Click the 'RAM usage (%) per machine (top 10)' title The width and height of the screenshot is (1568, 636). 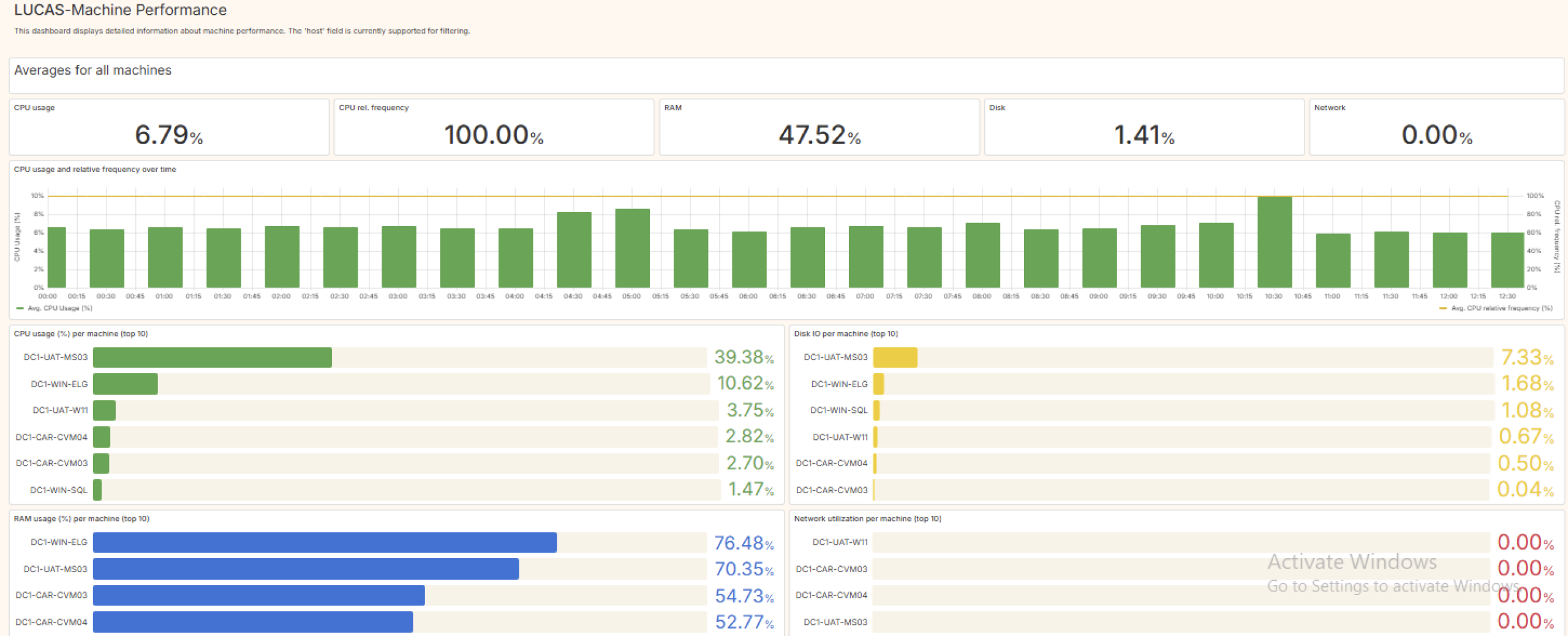tap(81, 519)
